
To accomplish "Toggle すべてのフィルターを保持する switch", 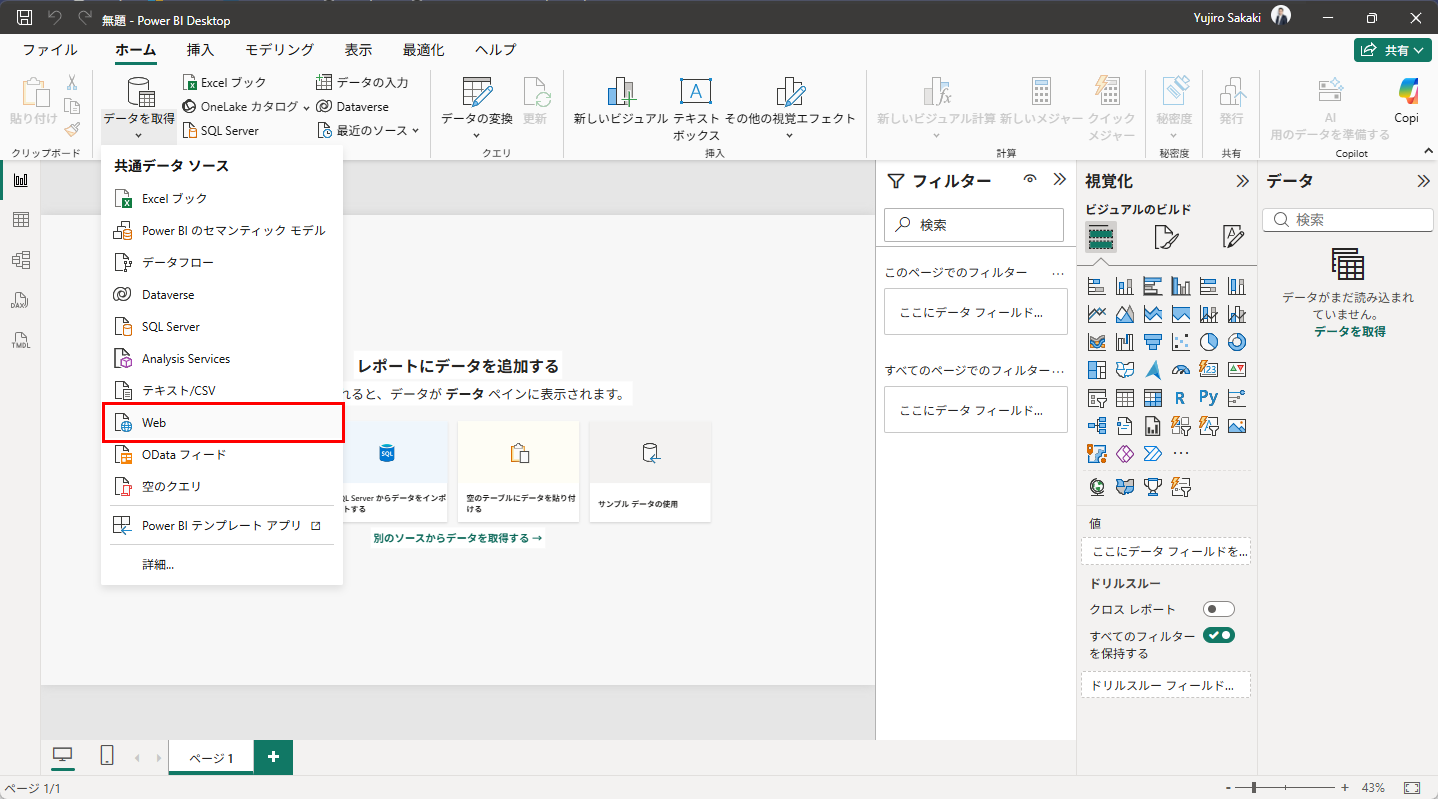I will pyautogui.click(x=1219, y=635).
